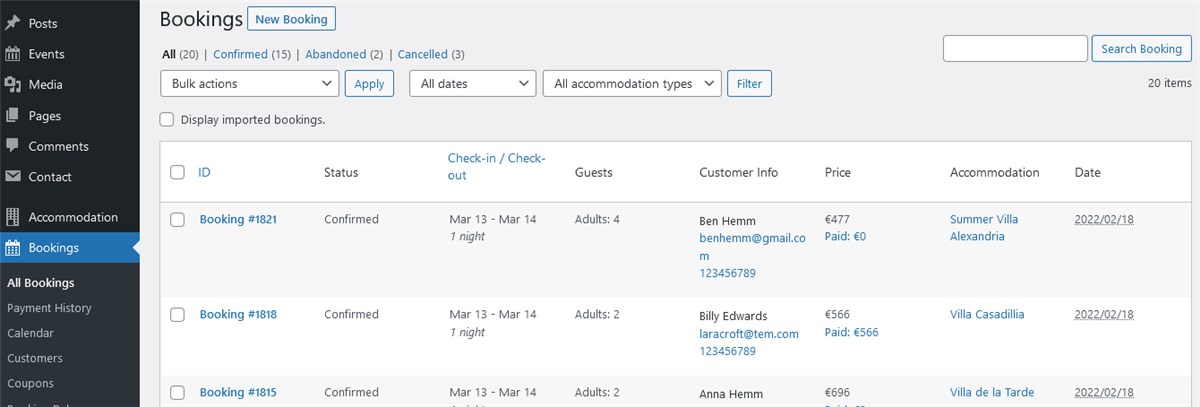Click price €477 cell
Screen dimensions: 1200x407
(838, 220)
